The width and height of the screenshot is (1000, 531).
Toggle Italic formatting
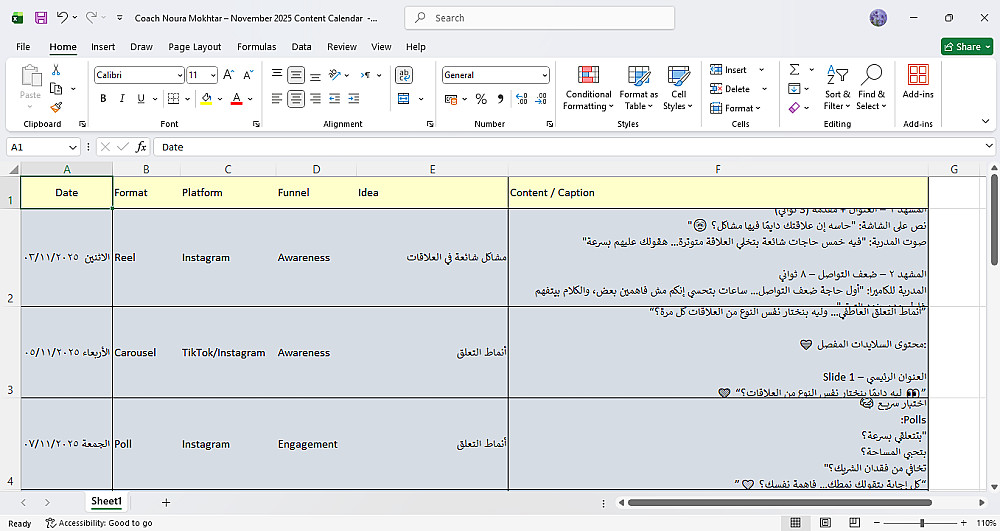[122, 98]
